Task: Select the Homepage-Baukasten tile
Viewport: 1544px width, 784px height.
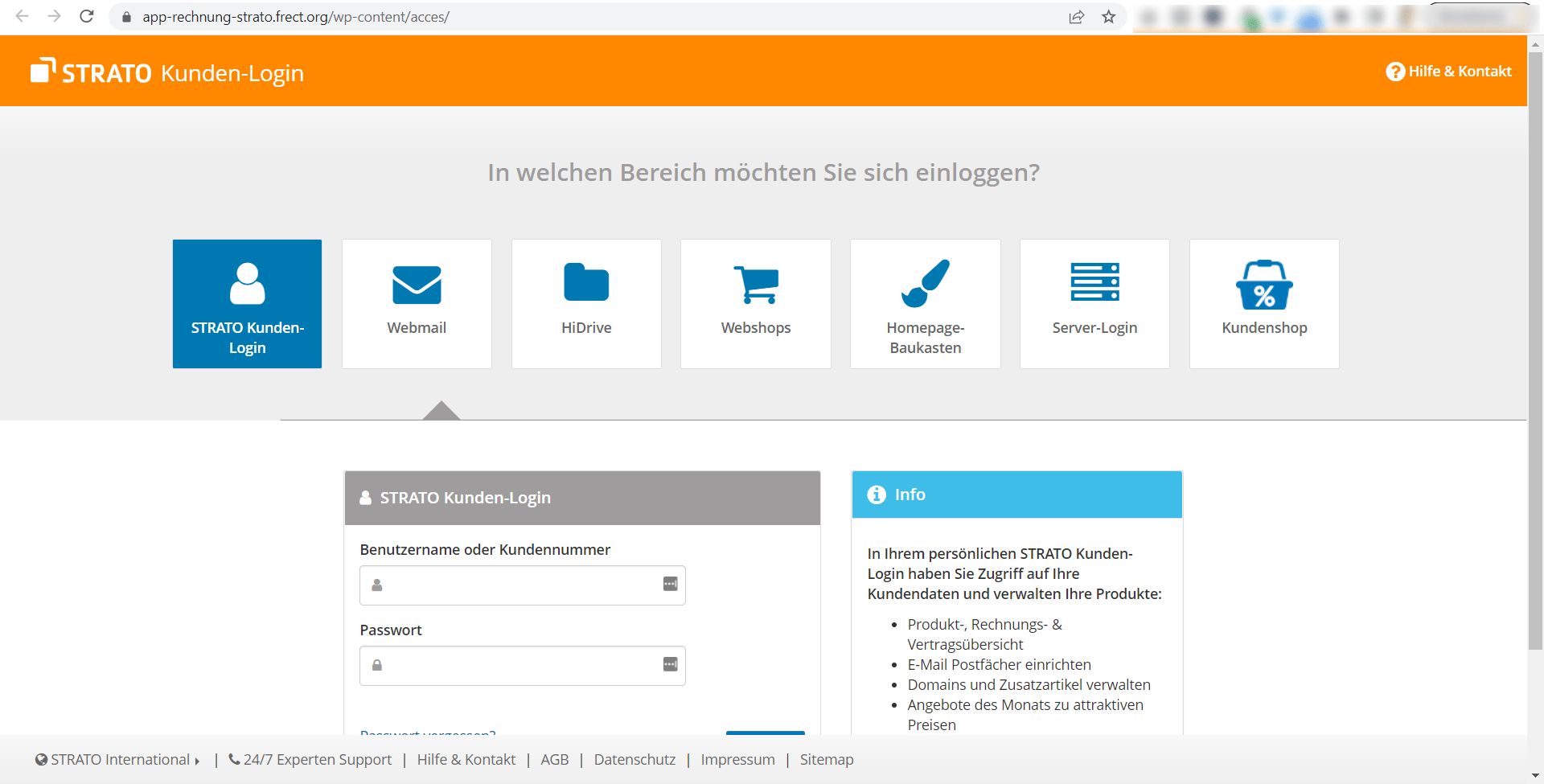Action: tap(926, 304)
